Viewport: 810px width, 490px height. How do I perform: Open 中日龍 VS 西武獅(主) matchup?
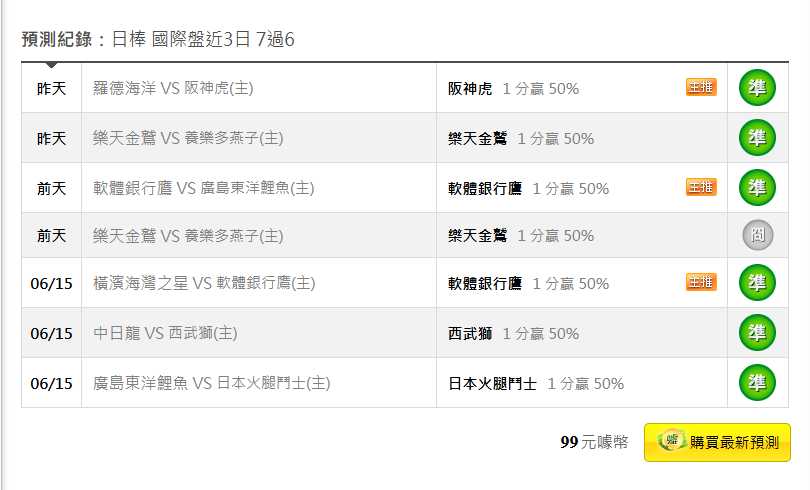(165, 333)
